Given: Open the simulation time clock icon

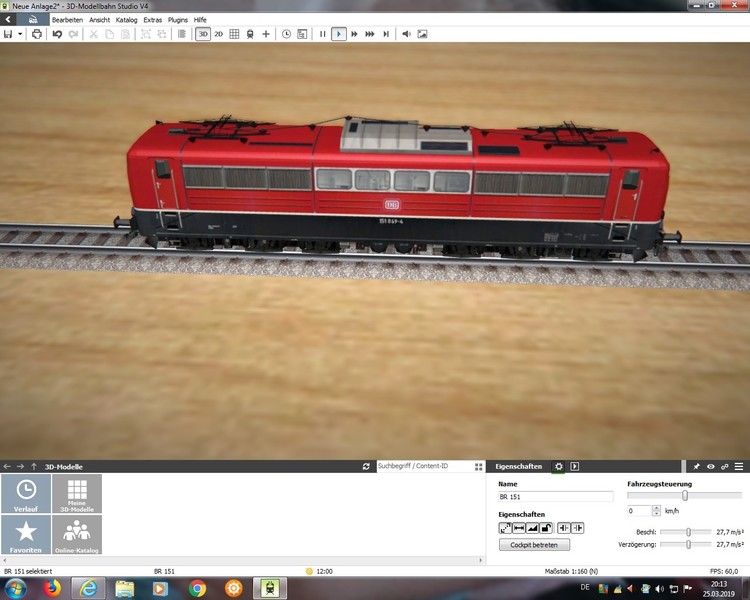Looking at the screenshot, I should [x=287, y=34].
